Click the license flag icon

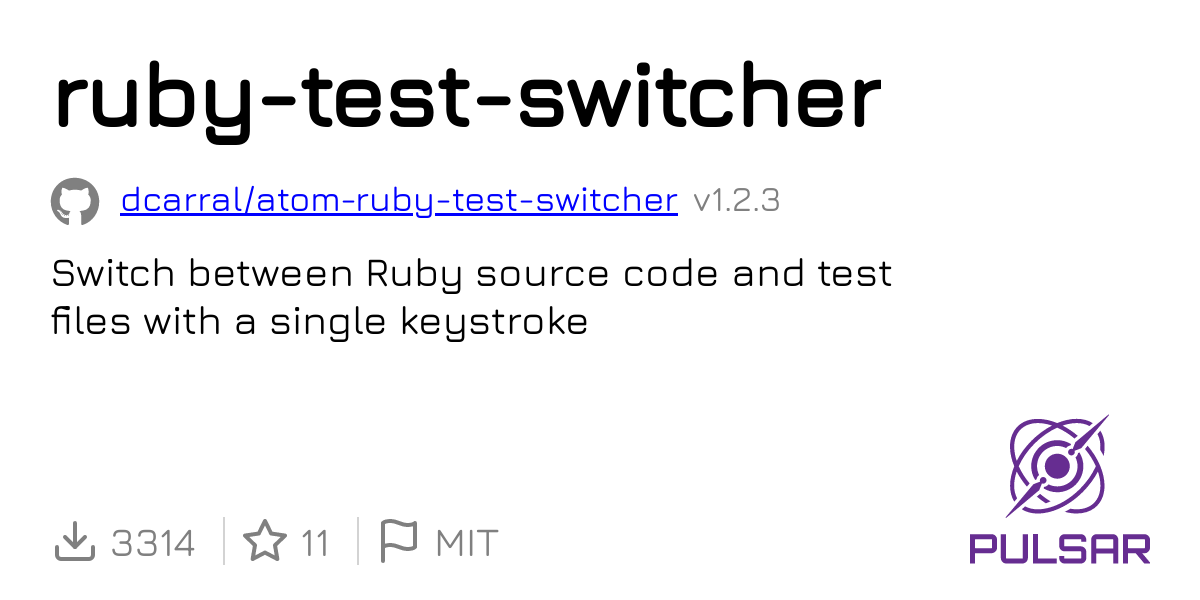pyautogui.click(x=399, y=543)
